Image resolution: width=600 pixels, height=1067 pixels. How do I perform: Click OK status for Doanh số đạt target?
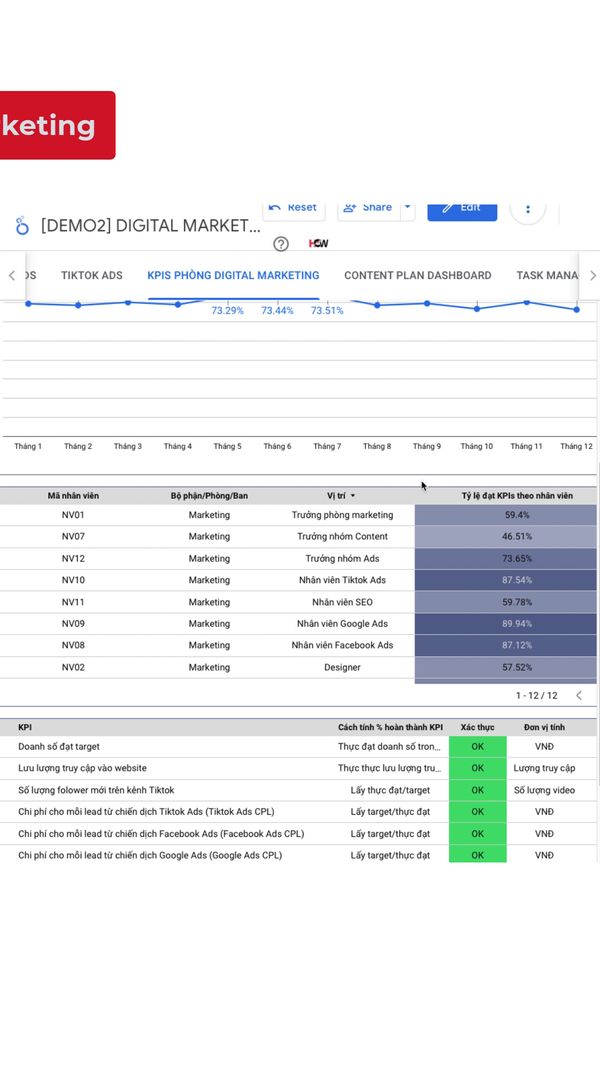pos(478,746)
